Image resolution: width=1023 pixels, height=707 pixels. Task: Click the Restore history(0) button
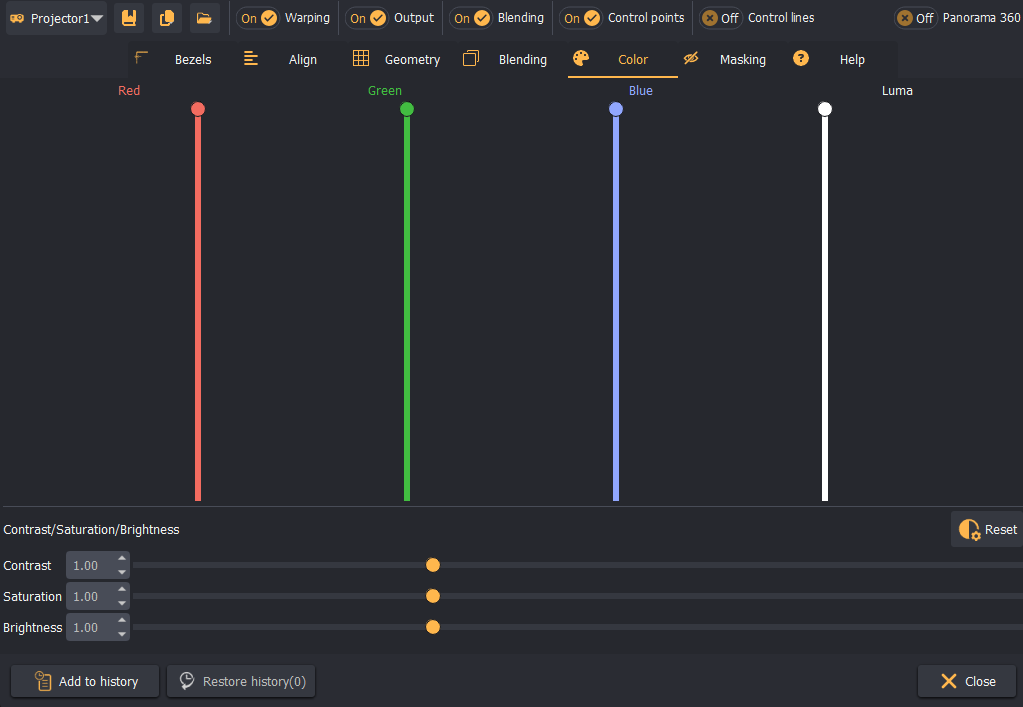point(241,681)
